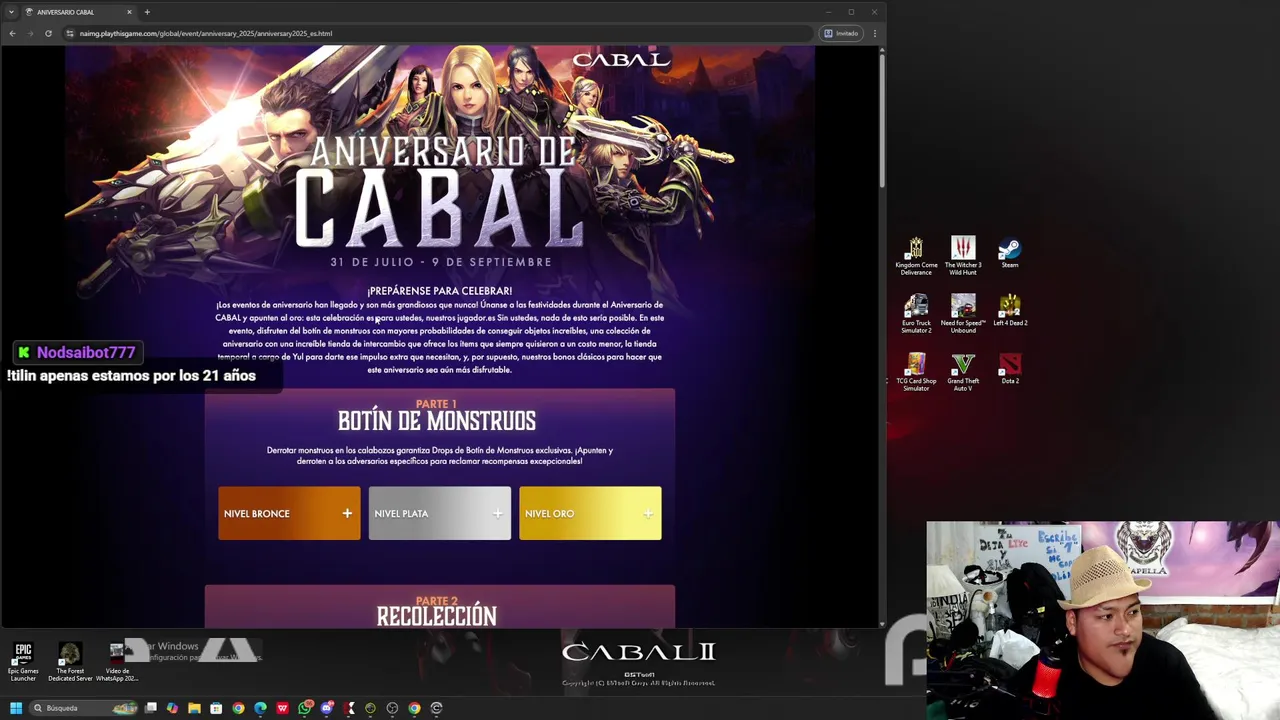Go back in browser history
Screen dimensions: 1280x720
tap(12, 33)
